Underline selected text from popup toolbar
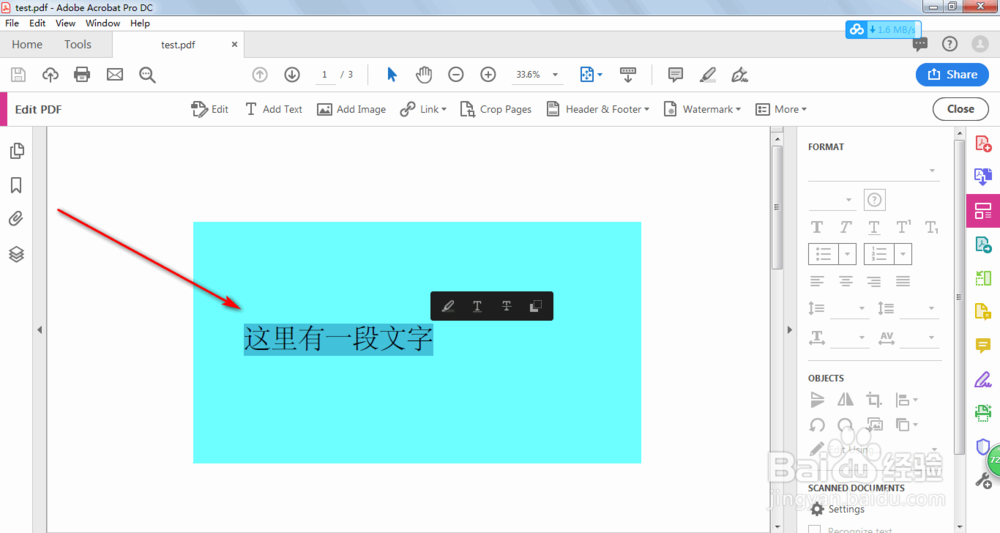The height and width of the screenshot is (533, 1000). point(477,306)
